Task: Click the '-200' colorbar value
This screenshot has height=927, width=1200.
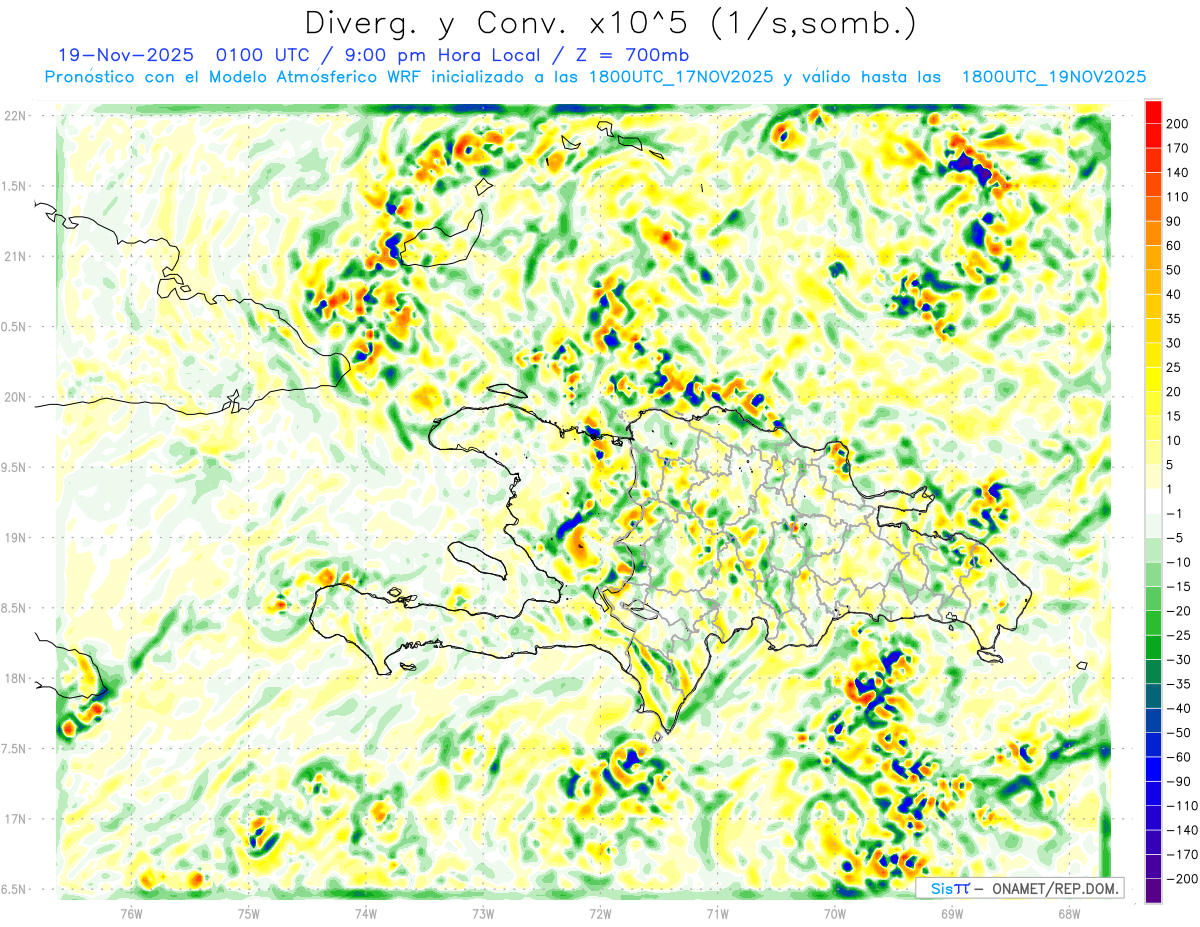Action: point(1182,878)
